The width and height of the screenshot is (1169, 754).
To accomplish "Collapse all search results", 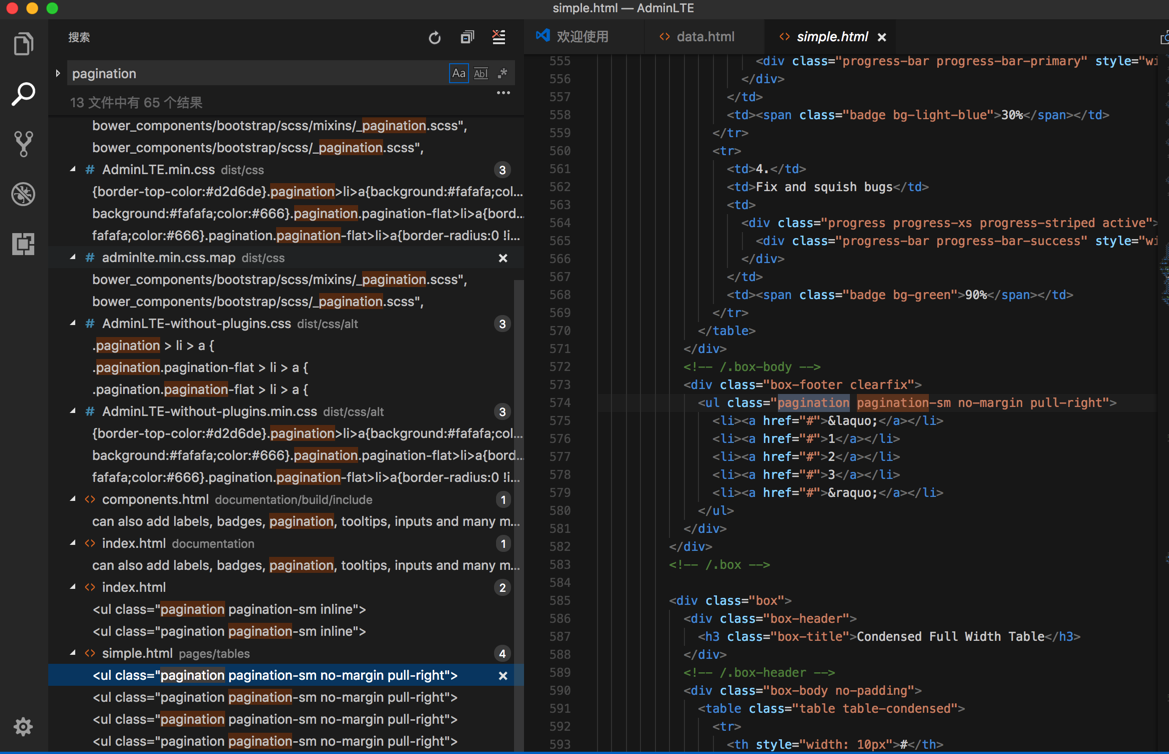I will (x=467, y=38).
